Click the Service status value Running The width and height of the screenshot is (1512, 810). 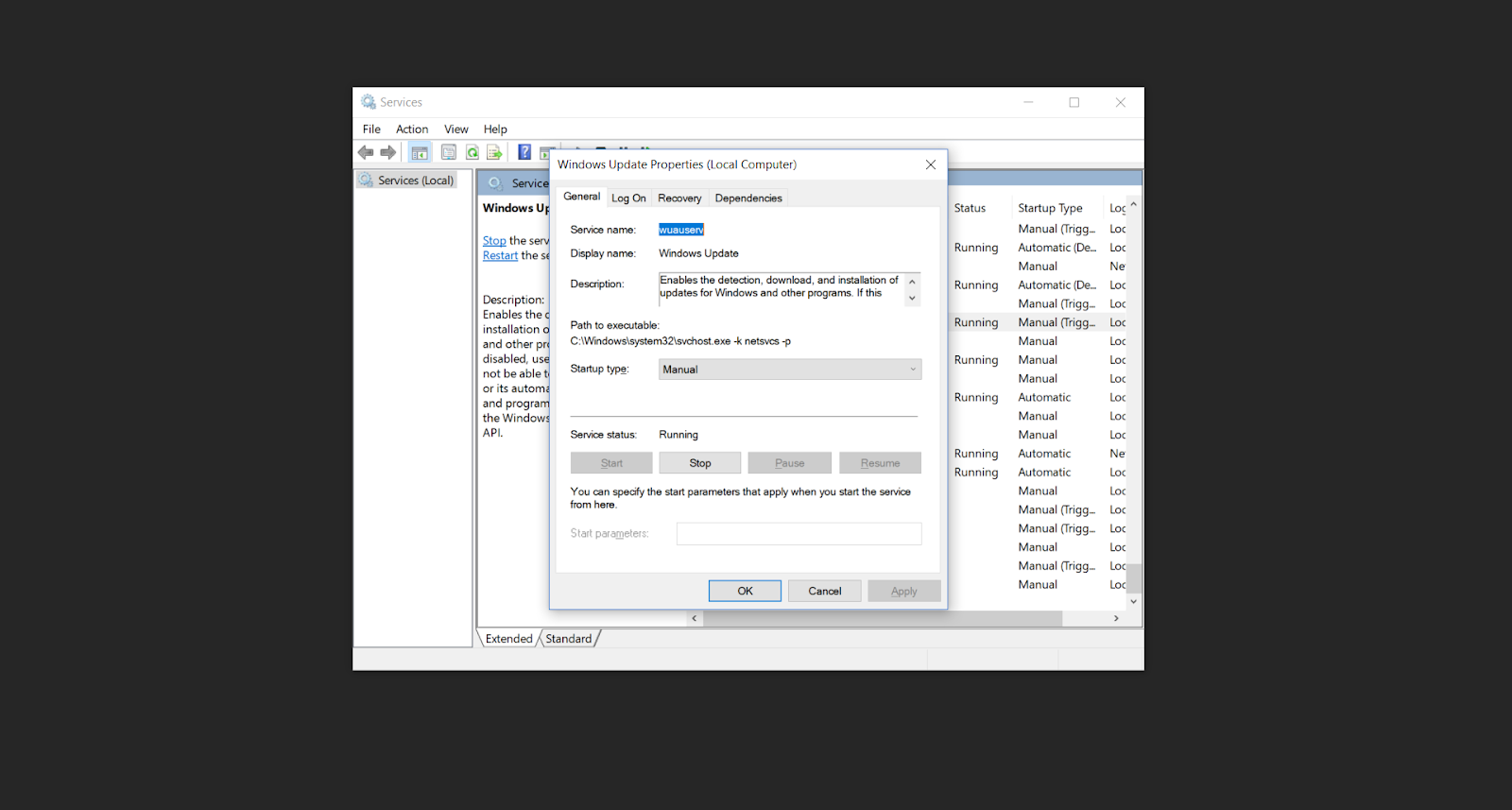[x=679, y=435]
